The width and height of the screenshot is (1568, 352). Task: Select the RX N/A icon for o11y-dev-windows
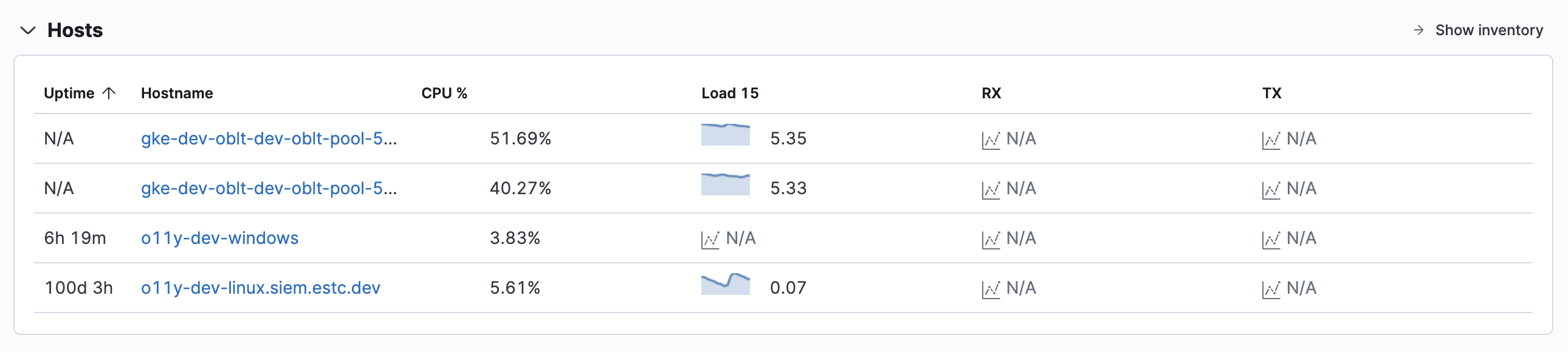[991, 239]
